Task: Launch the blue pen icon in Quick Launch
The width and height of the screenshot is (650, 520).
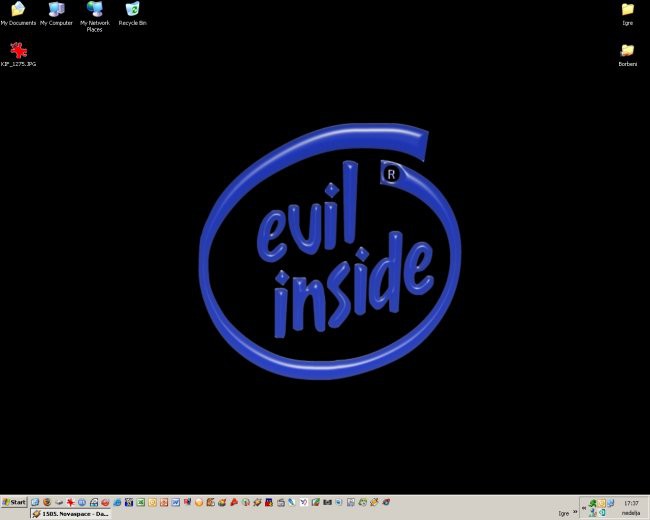Action: (292, 502)
